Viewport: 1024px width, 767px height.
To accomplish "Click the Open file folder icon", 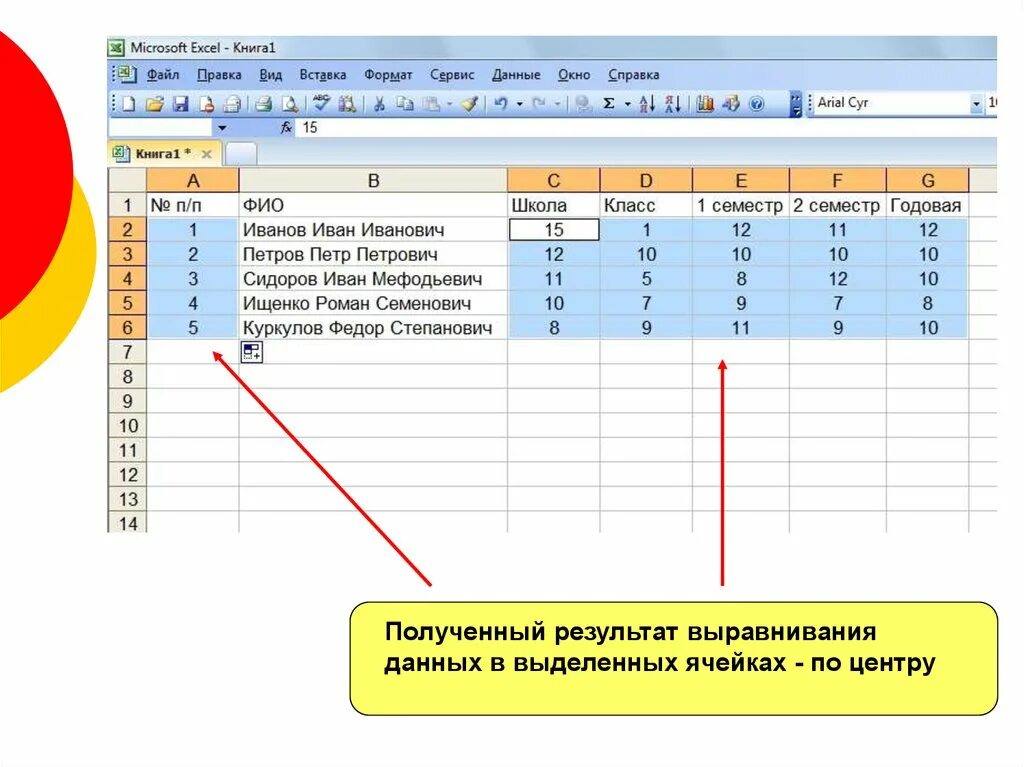I will (x=155, y=103).
